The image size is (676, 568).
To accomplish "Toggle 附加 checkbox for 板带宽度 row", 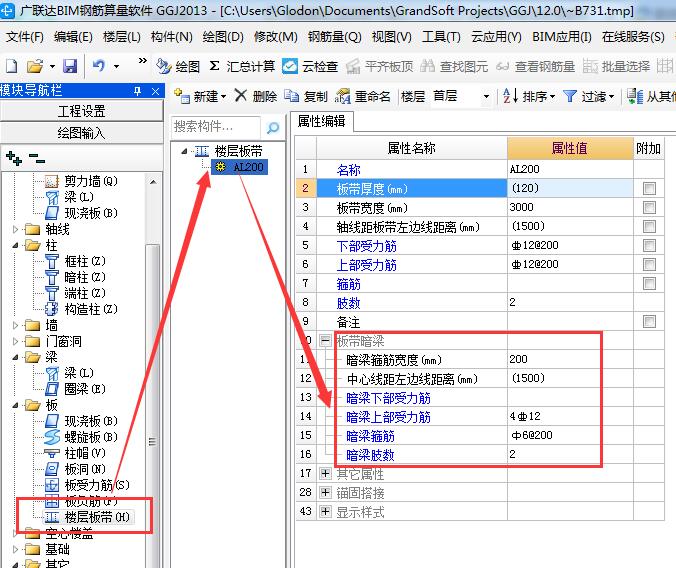I will pos(649,207).
